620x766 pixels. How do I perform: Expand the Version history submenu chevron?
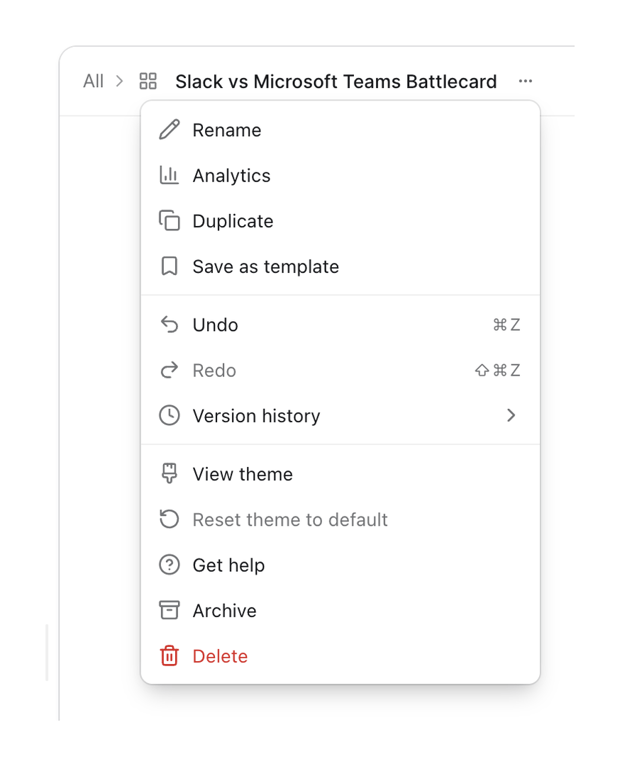[511, 416]
